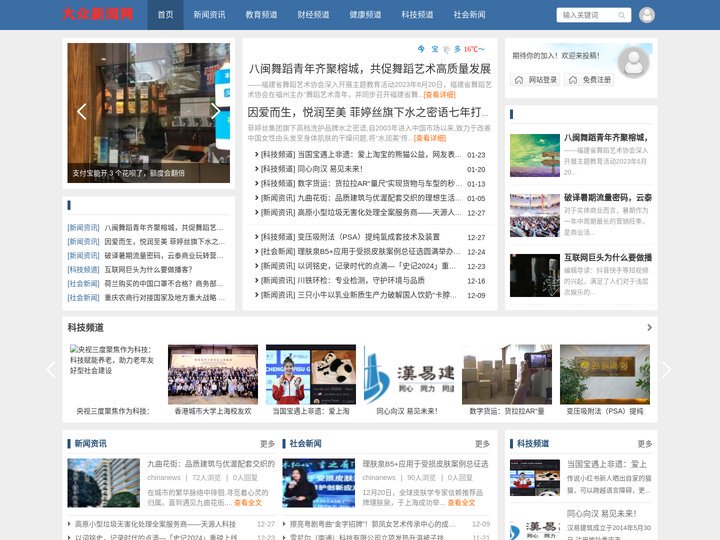Open 当国宝遇上非遗 gallery image
The image size is (720, 540).
point(311,374)
